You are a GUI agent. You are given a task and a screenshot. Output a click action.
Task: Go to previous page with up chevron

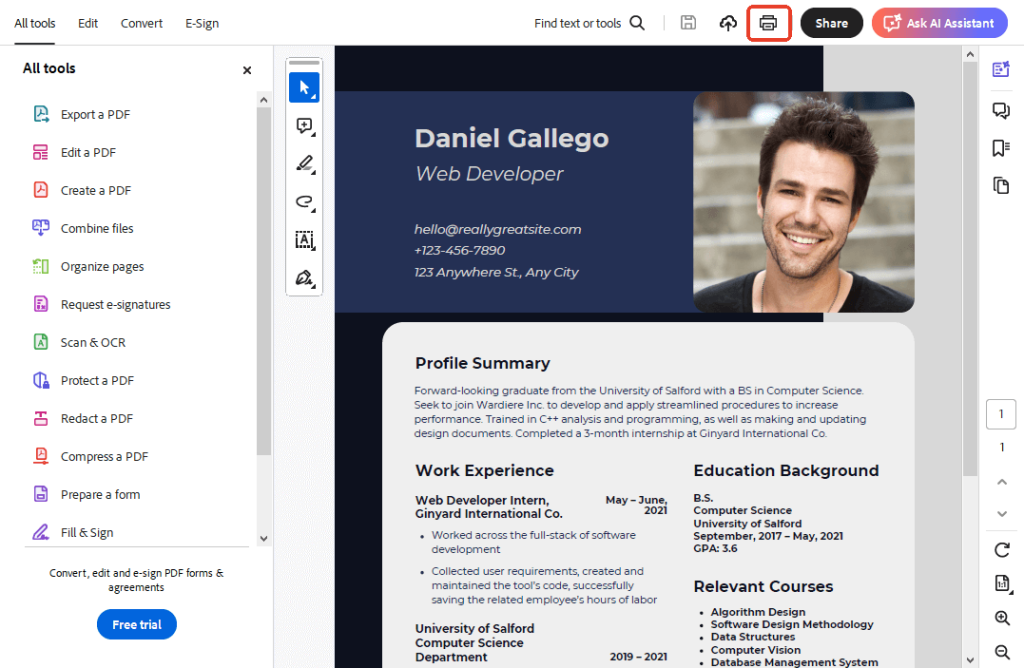[x=1002, y=482]
